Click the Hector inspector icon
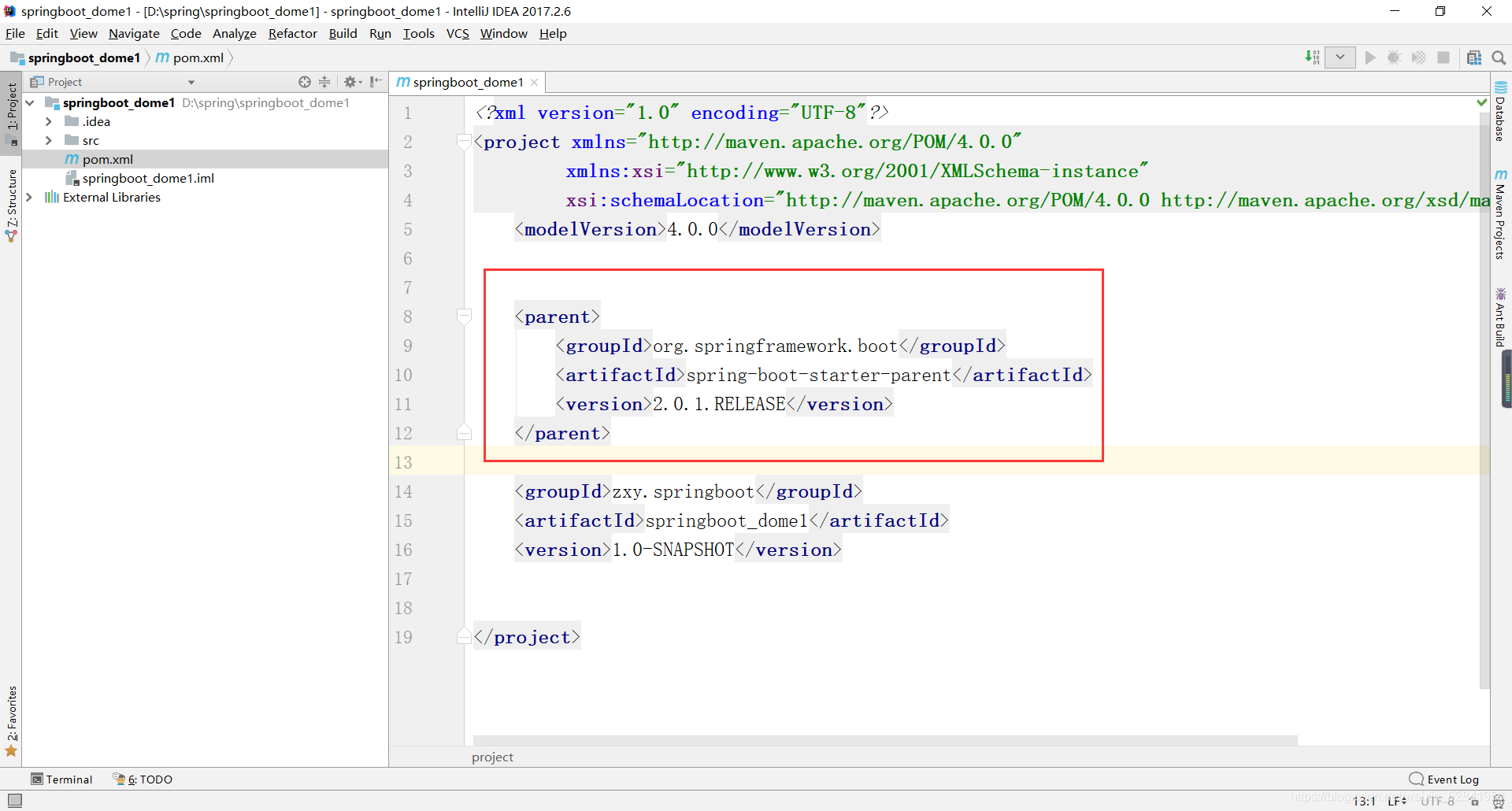Screen dimensions: 1512x811 [1499, 801]
